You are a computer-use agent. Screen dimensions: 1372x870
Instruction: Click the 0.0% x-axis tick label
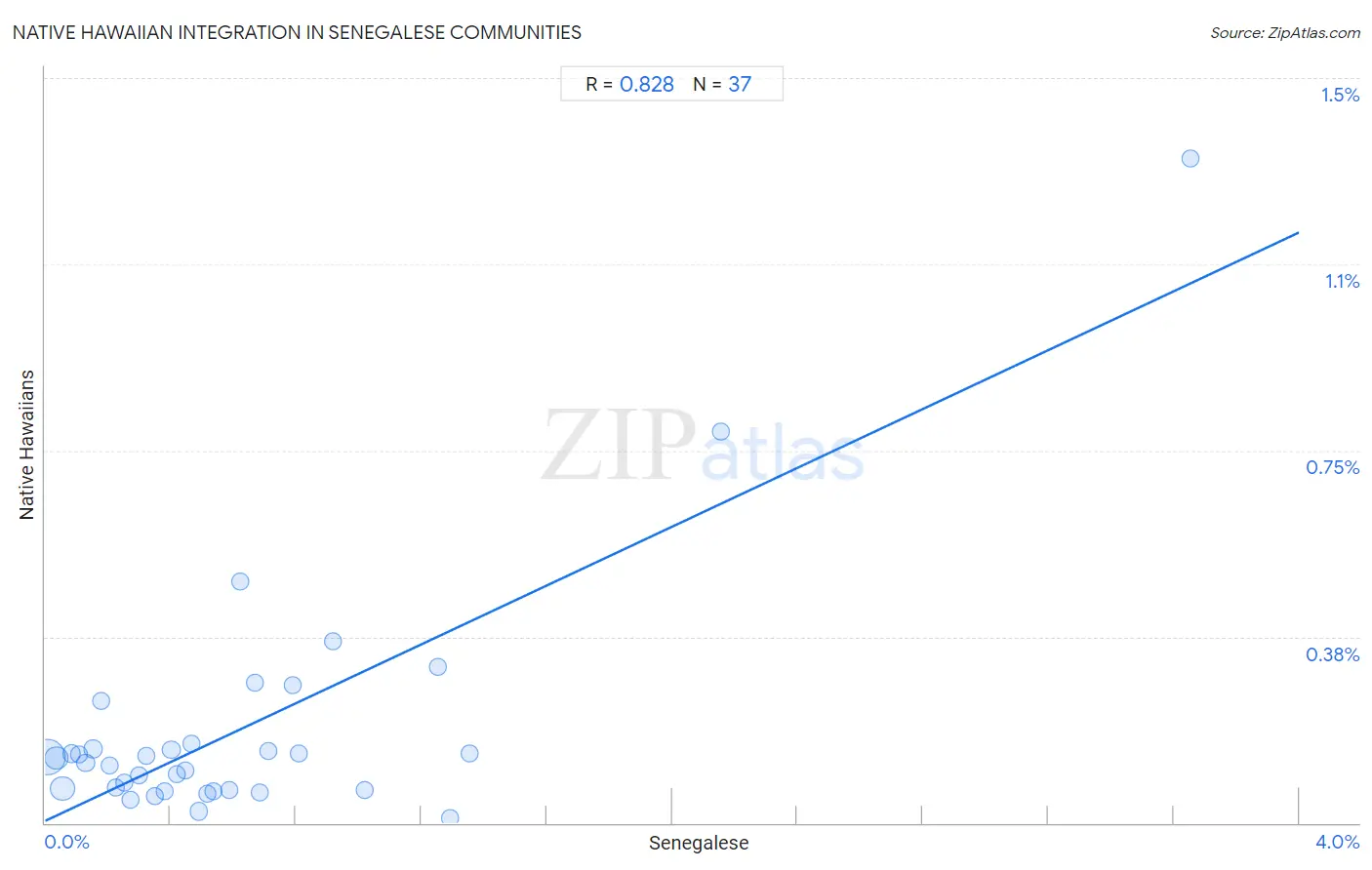pyautogui.click(x=67, y=842)
